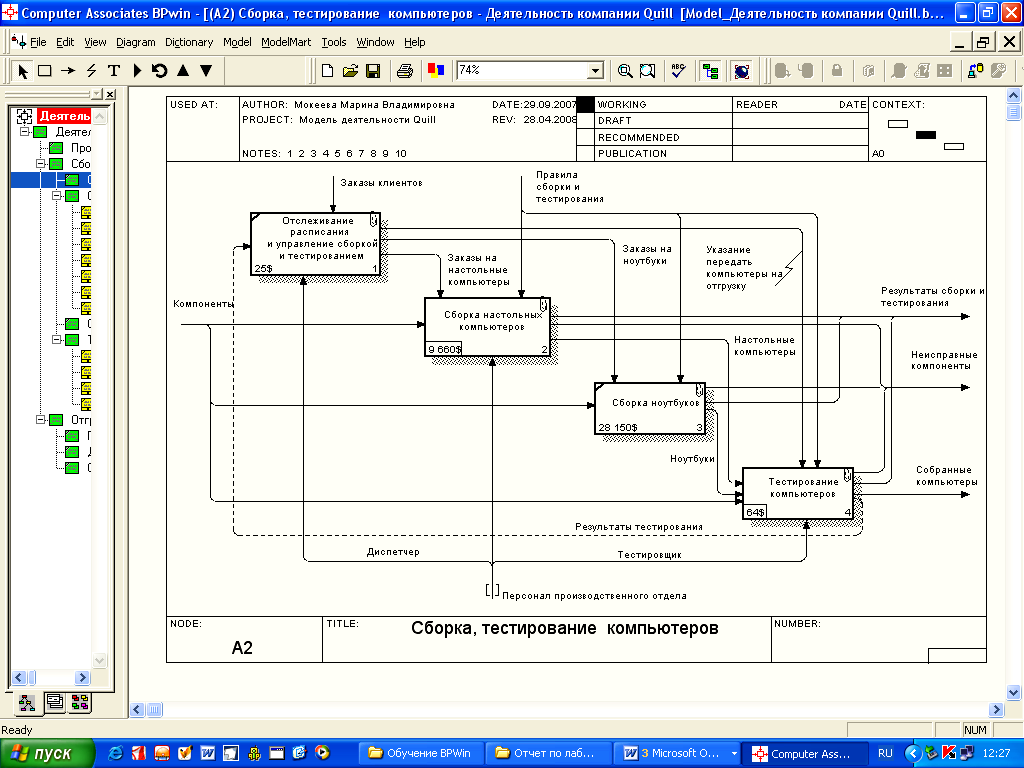Select activity box Сборка настольных компьютеров

coord(487,327)
